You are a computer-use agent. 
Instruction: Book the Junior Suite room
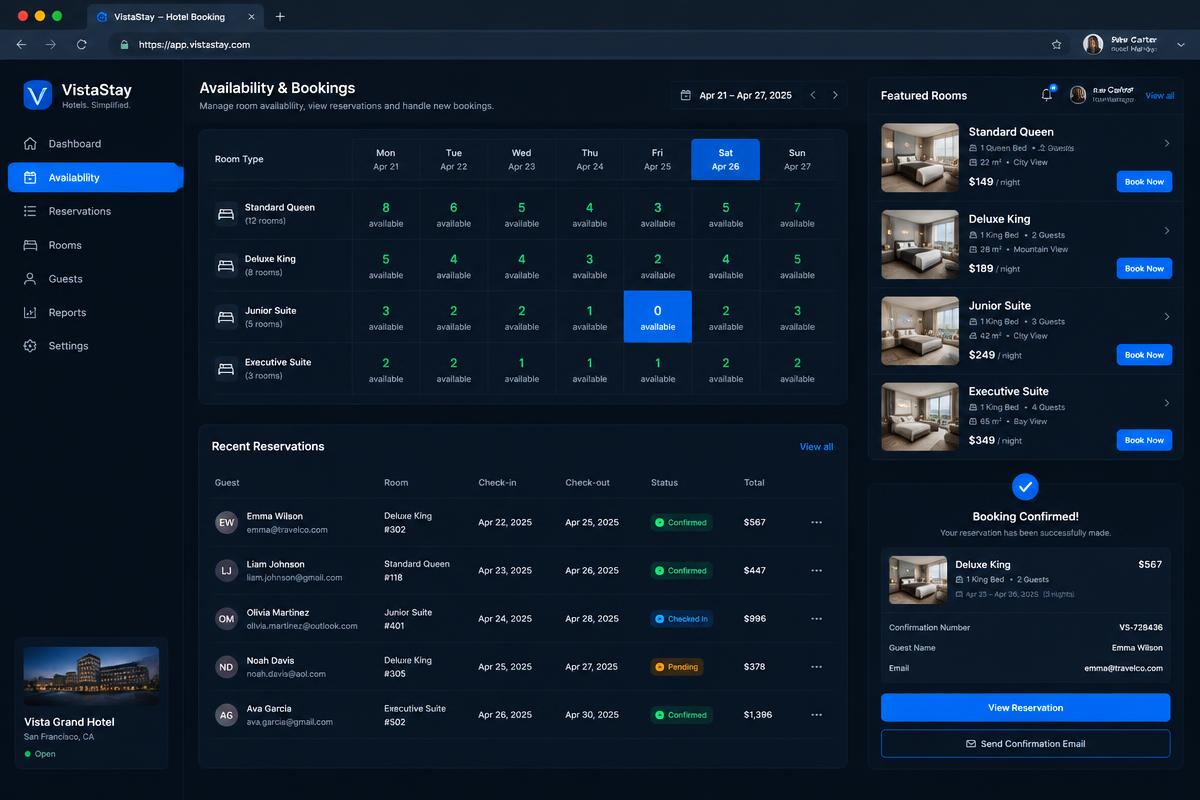pos(1144,355)
